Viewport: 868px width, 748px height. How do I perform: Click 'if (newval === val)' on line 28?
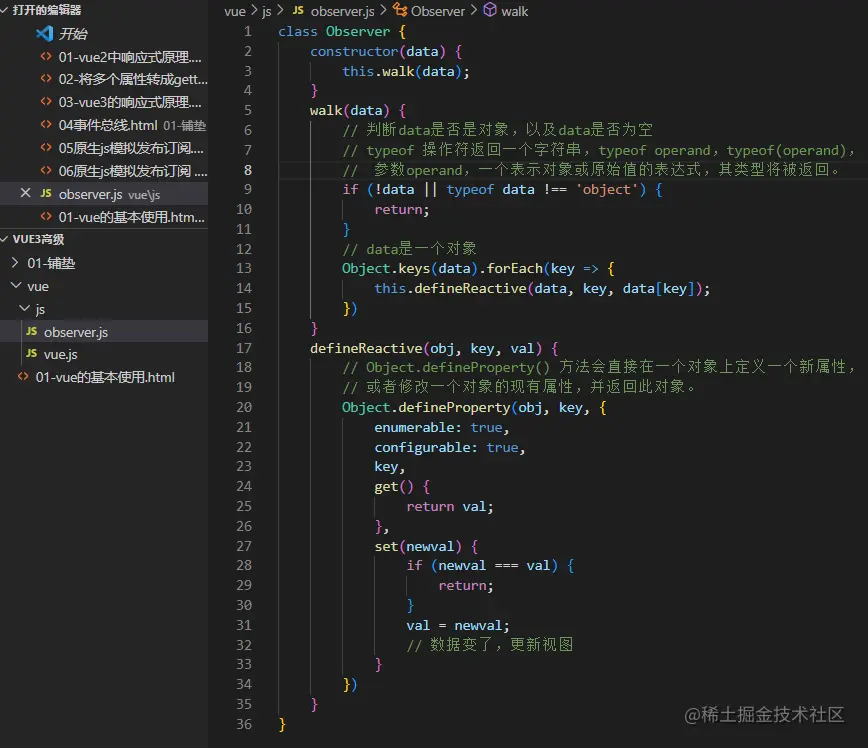coord(482,565)
